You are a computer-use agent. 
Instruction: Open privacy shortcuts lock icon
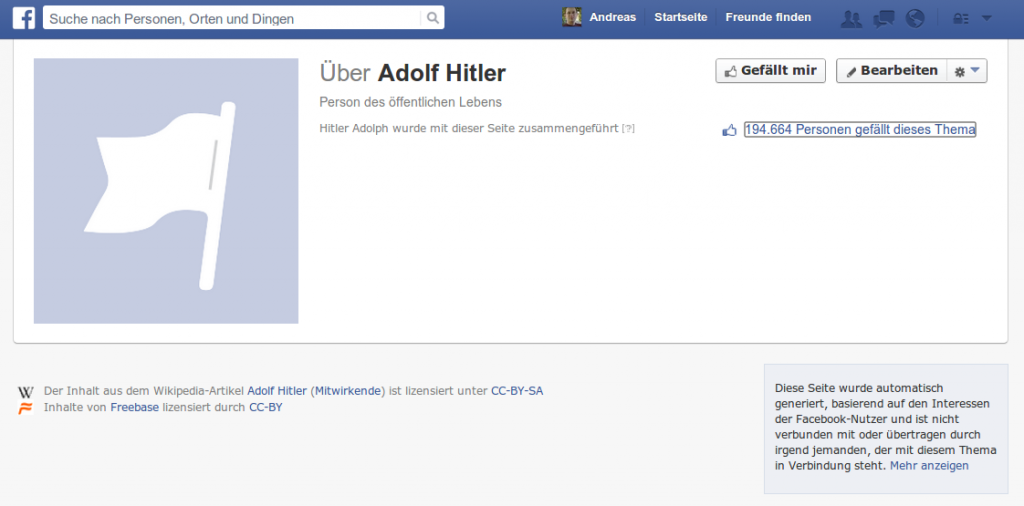(x=961, y=18)
